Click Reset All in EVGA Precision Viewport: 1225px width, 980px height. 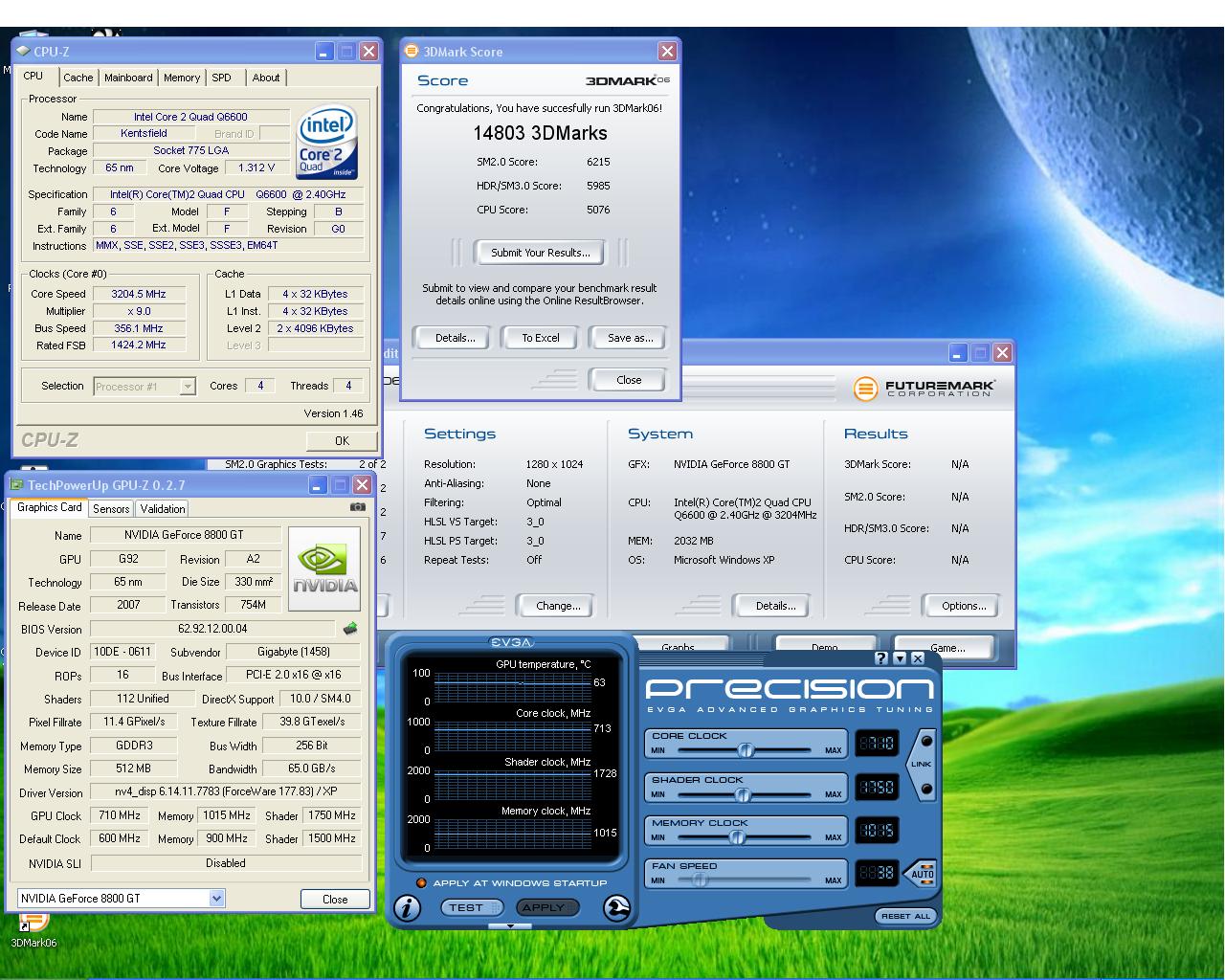point(905,916)
